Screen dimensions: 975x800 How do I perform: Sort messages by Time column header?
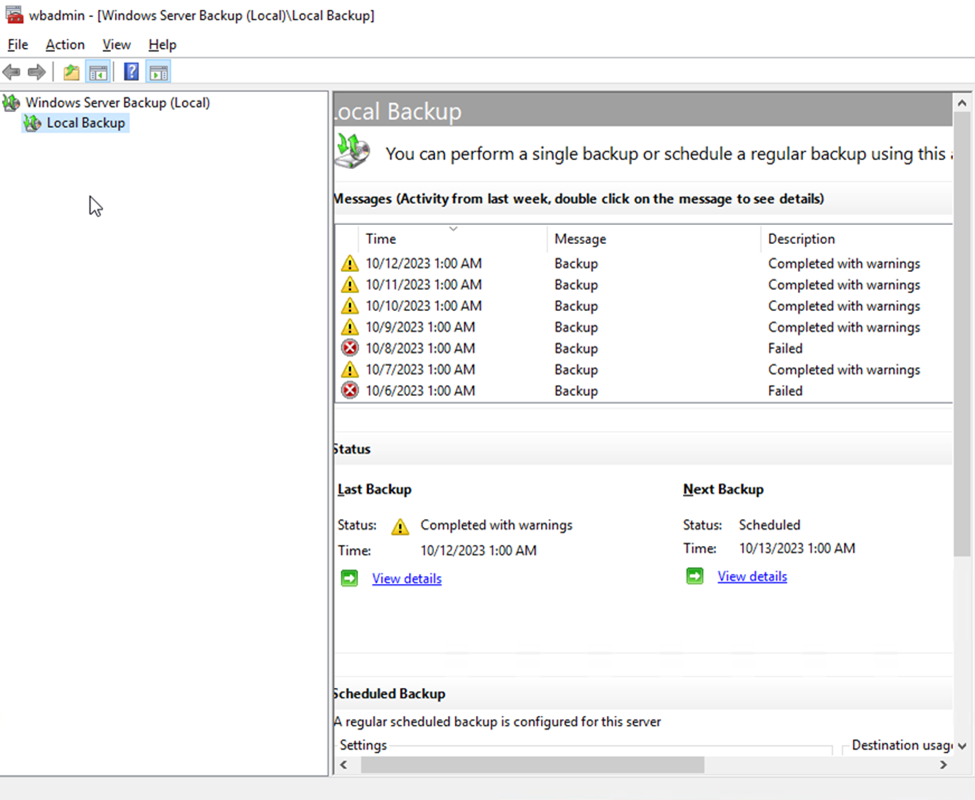[x=453, y=239]
